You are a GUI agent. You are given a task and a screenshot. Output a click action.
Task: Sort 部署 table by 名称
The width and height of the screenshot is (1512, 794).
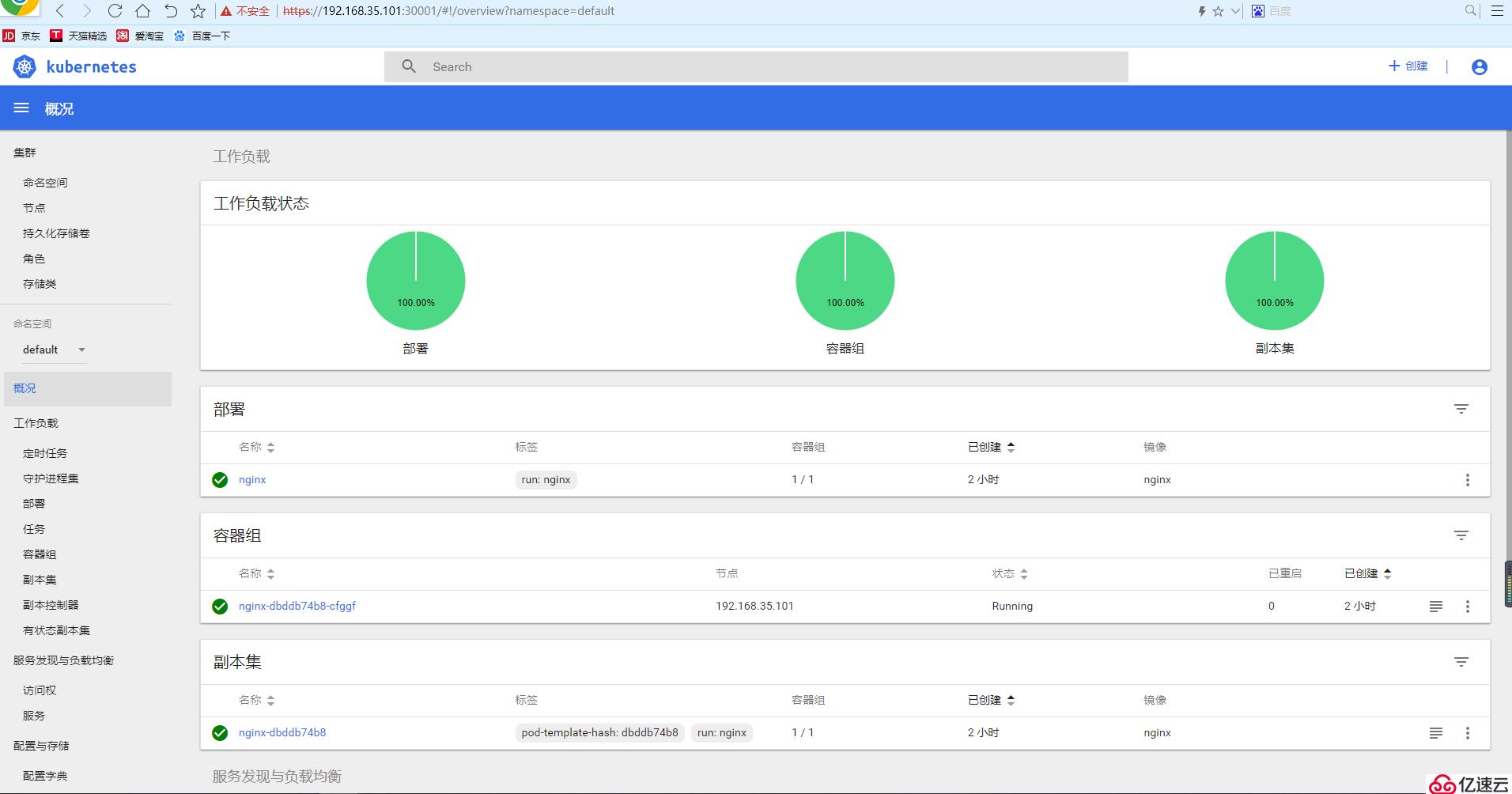coord(256,447)
